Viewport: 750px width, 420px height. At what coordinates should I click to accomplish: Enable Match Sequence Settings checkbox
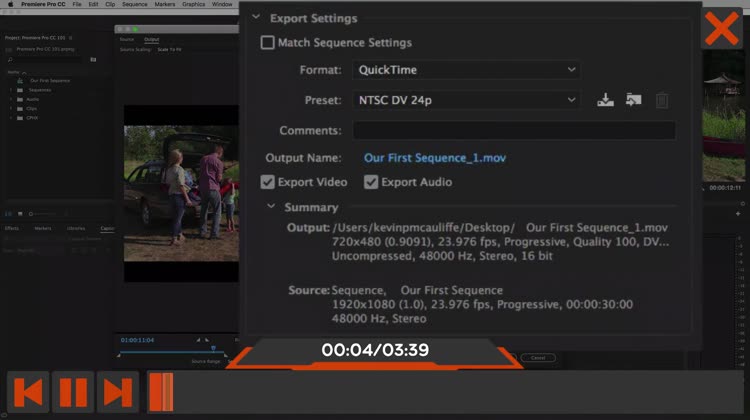click(x=268, y=43)
